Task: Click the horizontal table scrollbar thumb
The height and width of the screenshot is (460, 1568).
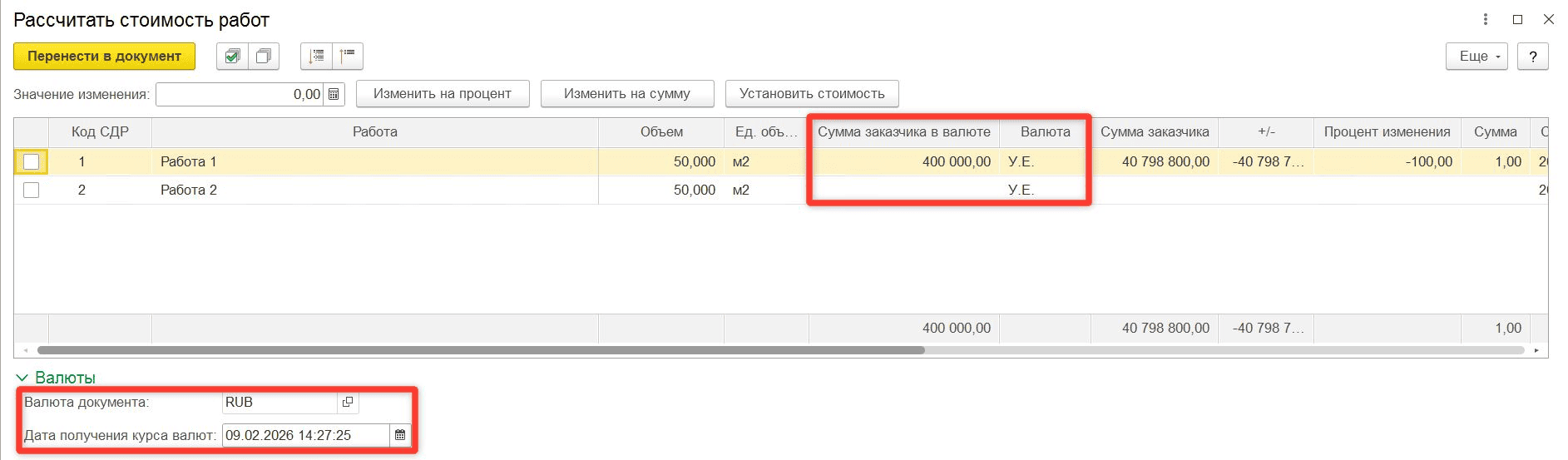Action: (x=481, y=350)
